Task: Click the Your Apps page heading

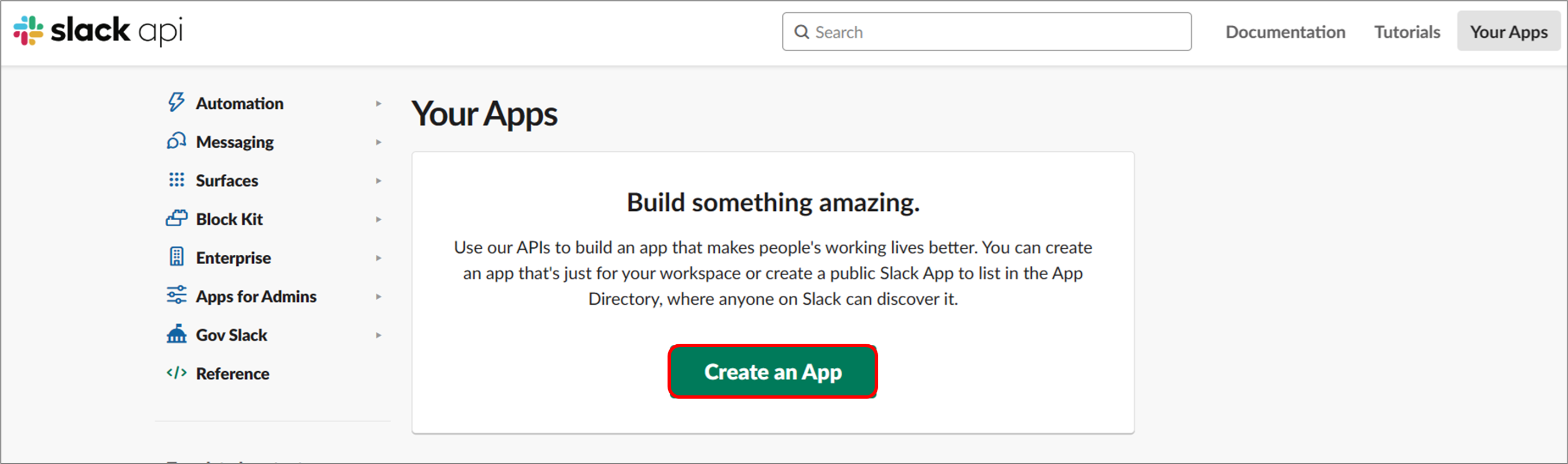Action: coord(485,114)
